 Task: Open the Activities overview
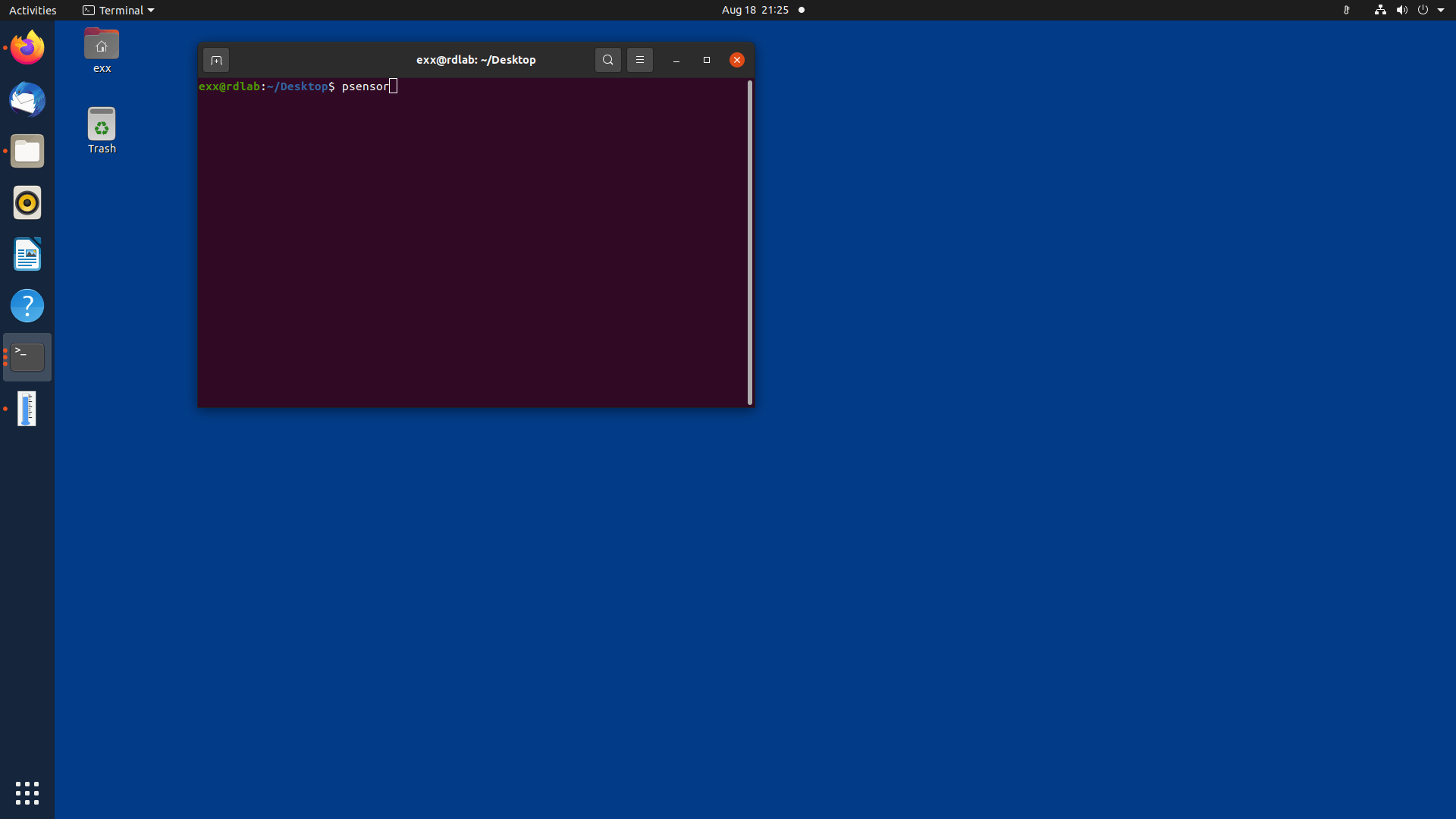tap(33, 10)
